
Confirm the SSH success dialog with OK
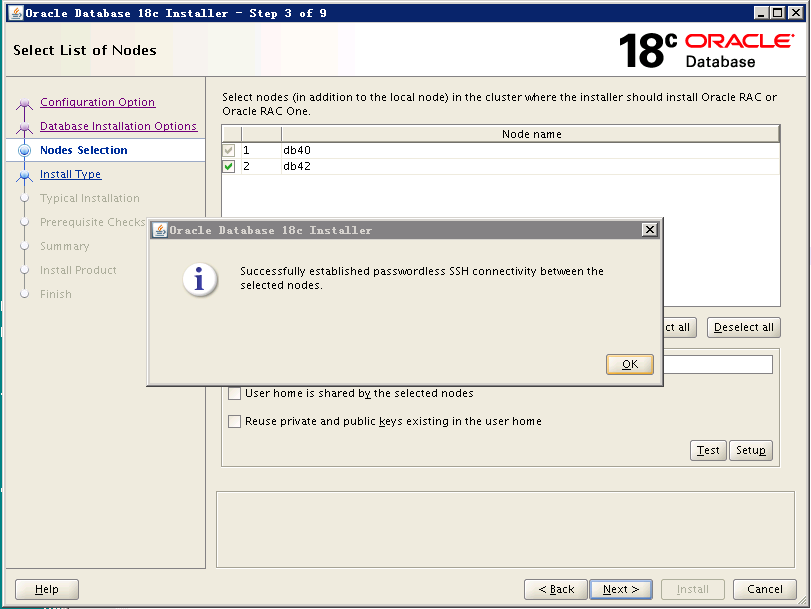[629, 364]
